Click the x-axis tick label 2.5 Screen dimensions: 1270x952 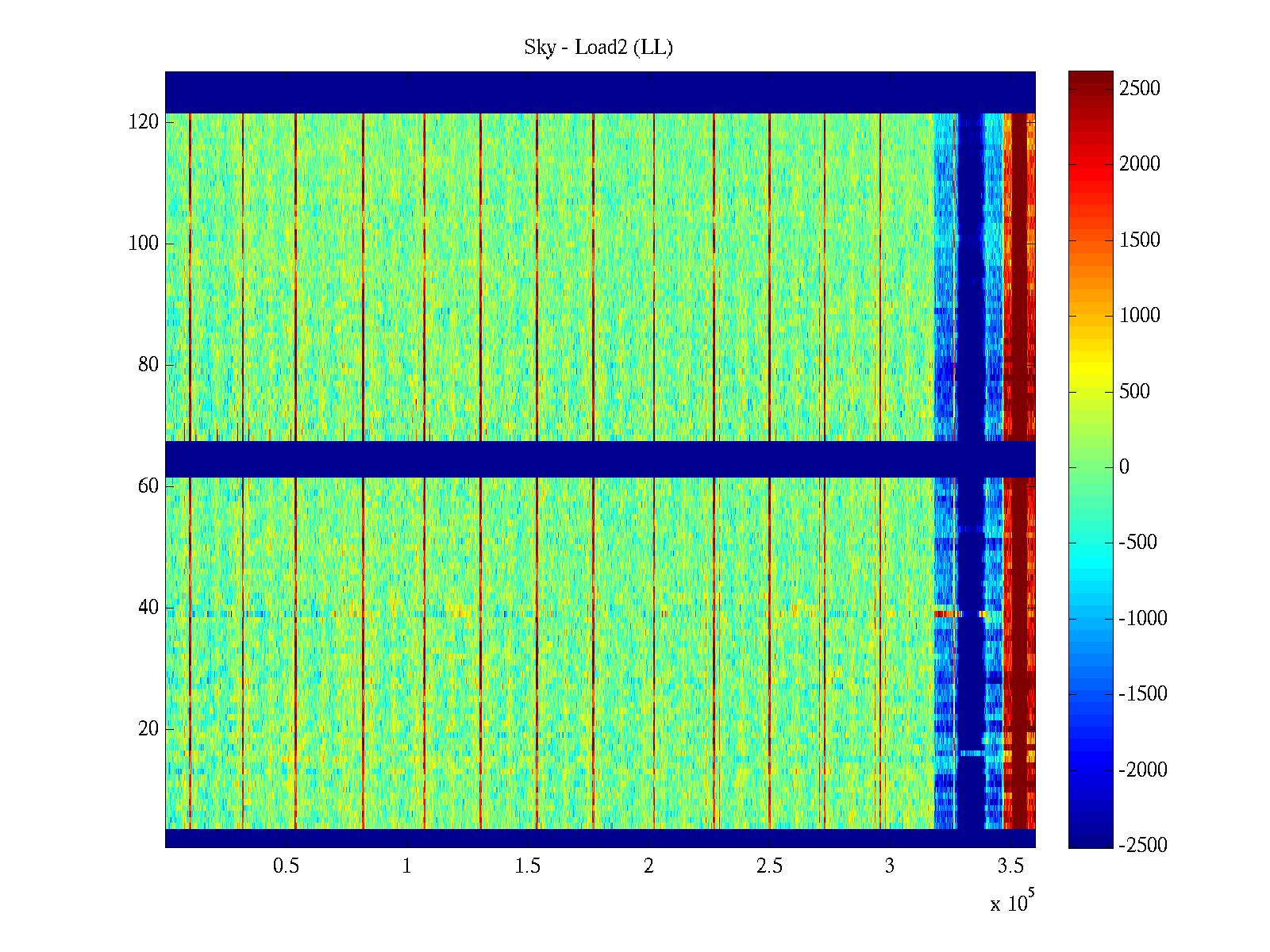pyautogui.click(x=769, y=866)
